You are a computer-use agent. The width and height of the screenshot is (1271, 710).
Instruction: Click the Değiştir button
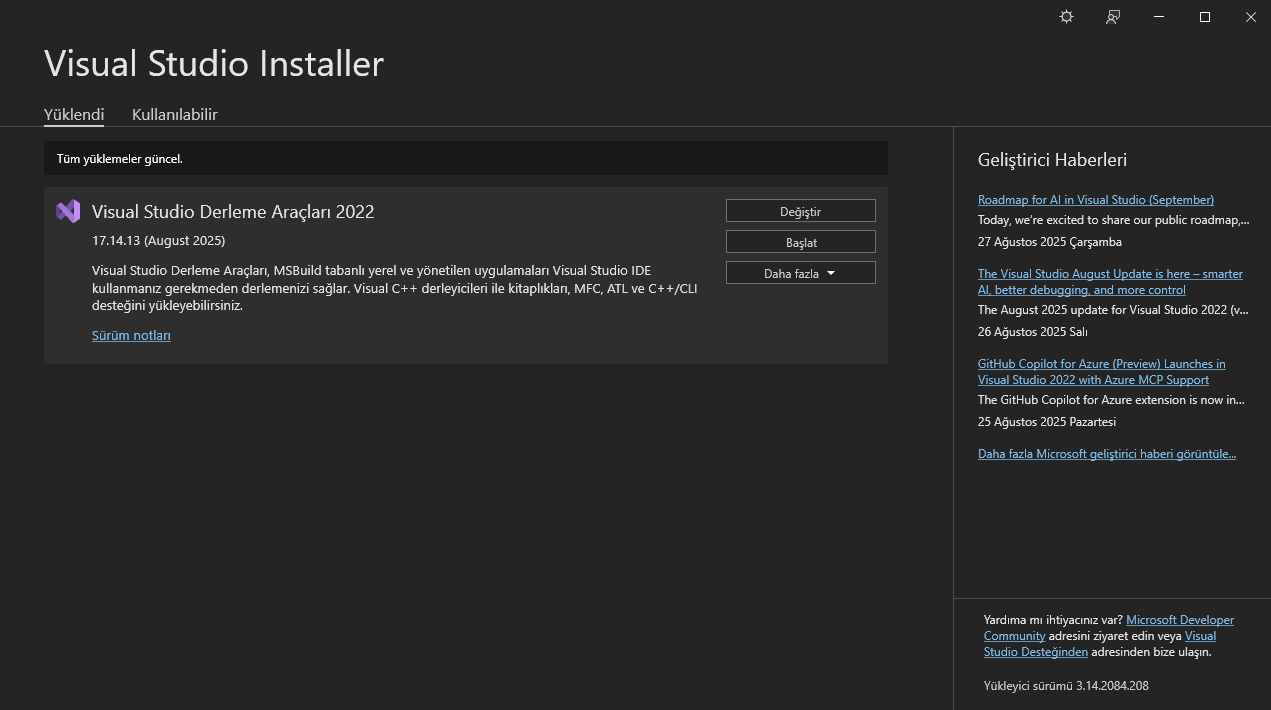800,211
